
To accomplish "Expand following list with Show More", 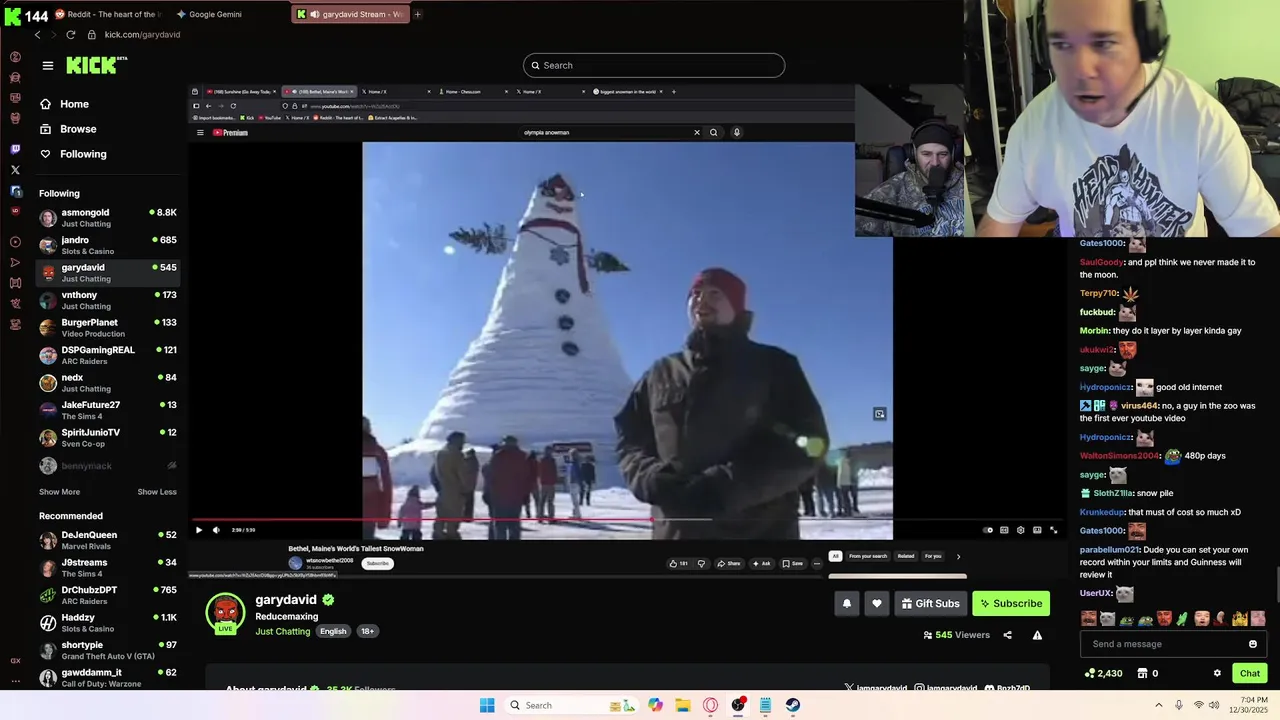I will point(59,492).
